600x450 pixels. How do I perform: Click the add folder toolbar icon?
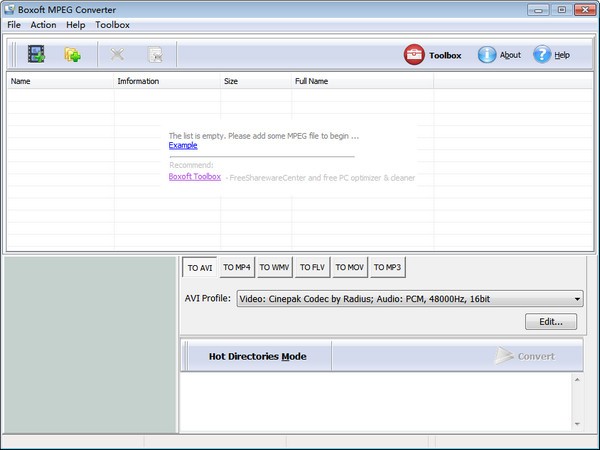point(73,55)
